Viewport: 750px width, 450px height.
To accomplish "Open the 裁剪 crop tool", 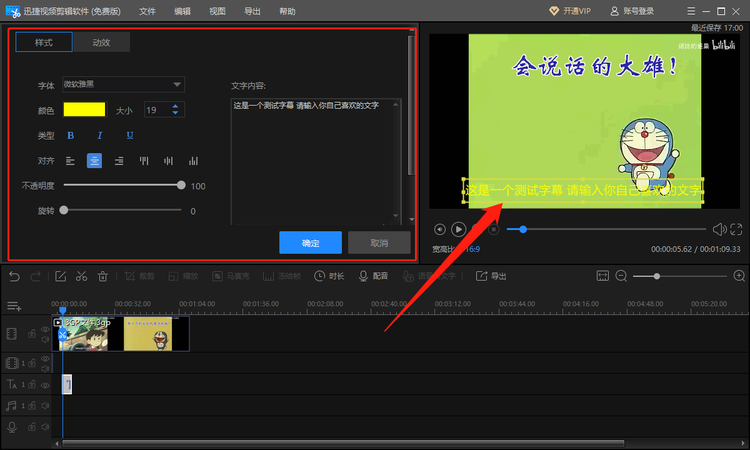I will pos(140,276).
